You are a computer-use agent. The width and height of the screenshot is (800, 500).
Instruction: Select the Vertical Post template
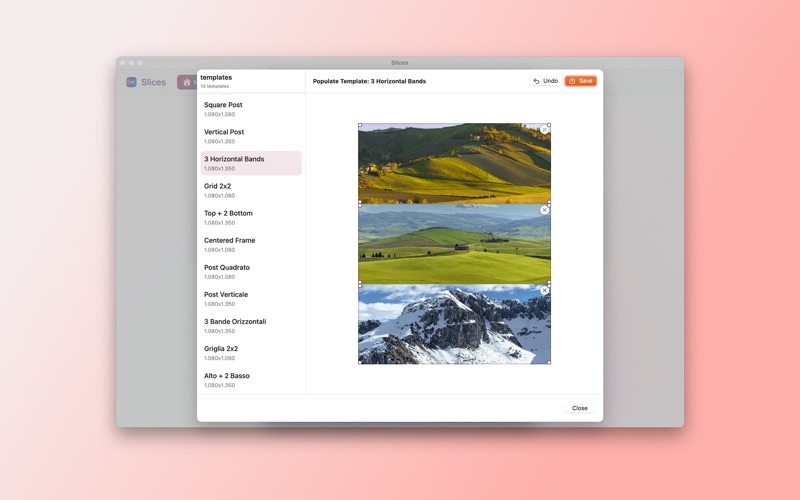(x=251, y=136)
